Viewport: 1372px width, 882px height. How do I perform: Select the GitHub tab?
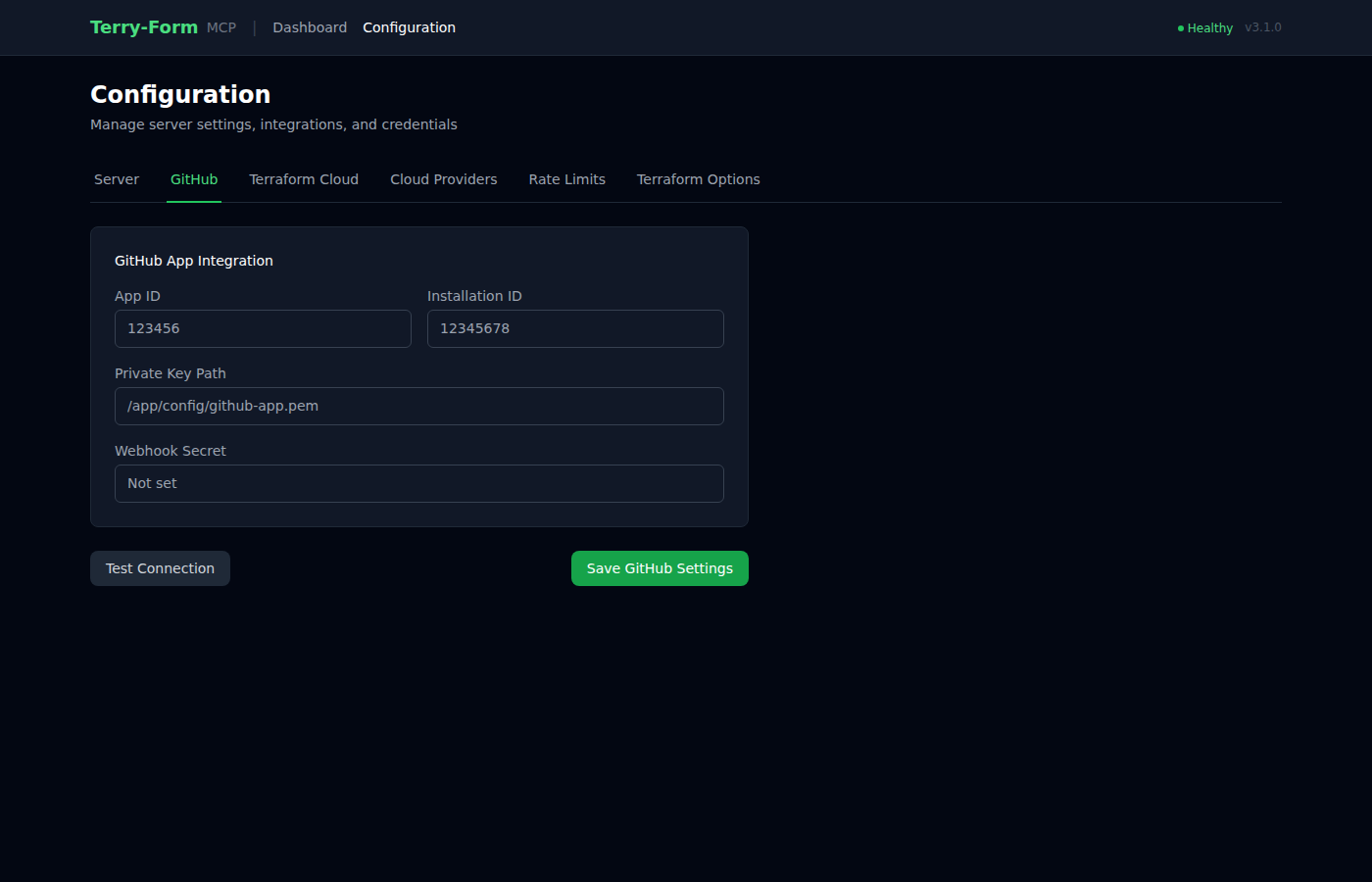click(x=194, y=179)
